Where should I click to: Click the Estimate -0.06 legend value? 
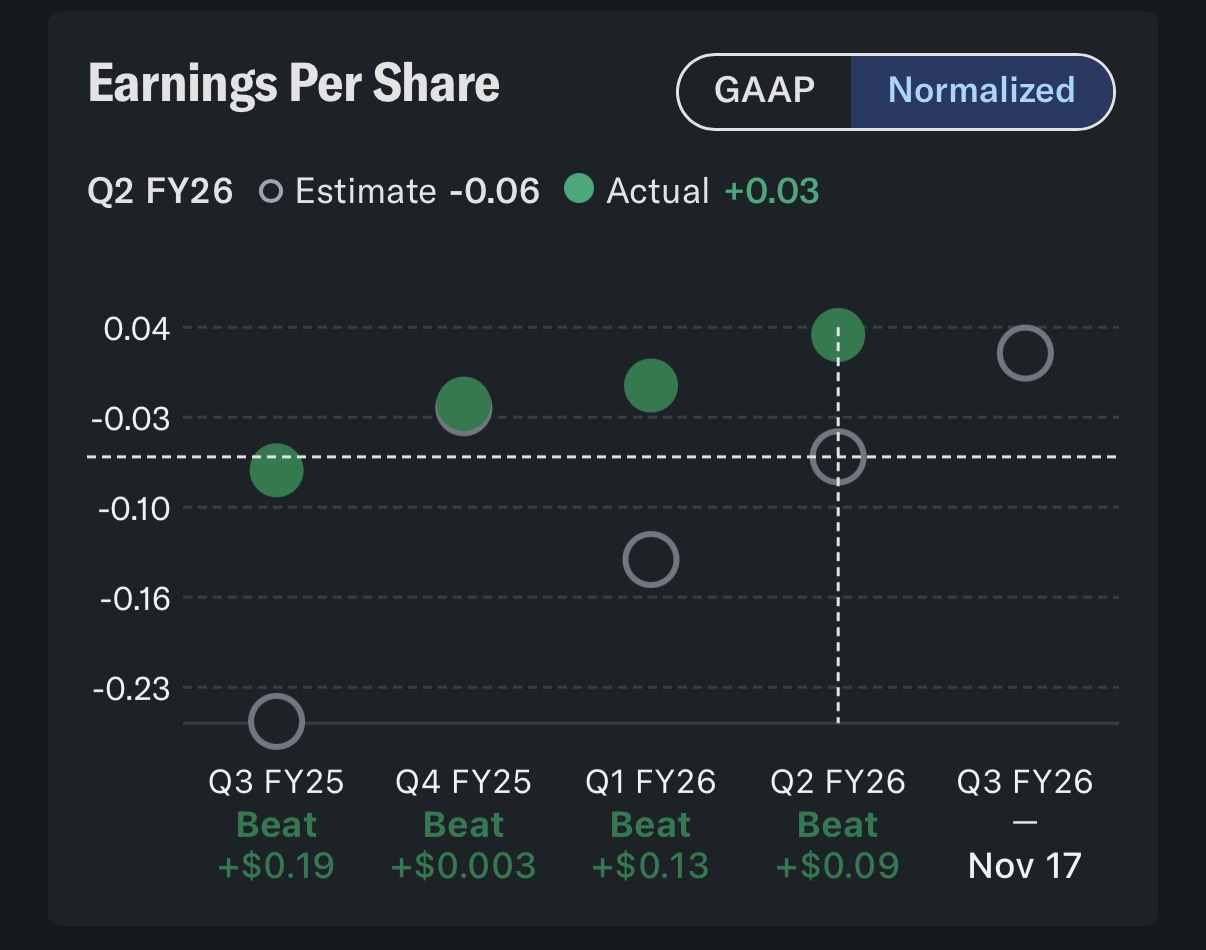[494, 191]
